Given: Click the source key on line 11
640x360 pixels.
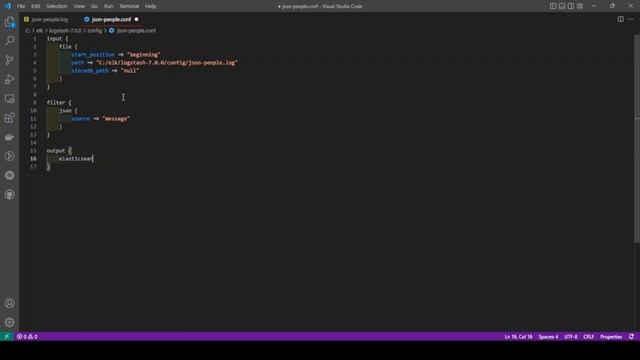Looking at the screenshot, I should click(80, 119).
